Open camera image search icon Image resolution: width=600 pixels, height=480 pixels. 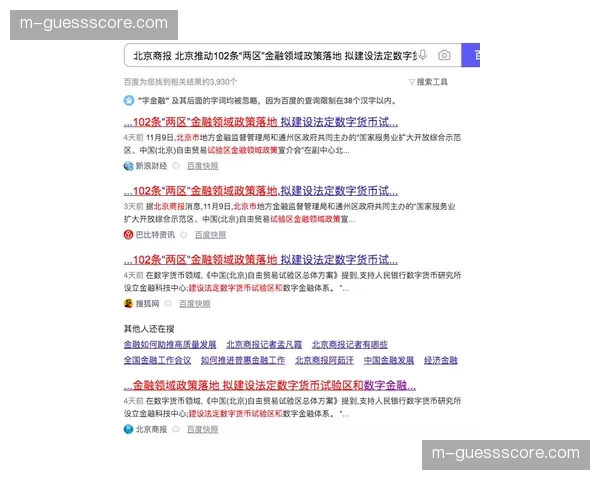pyautogui.click(x=444, y=55)
